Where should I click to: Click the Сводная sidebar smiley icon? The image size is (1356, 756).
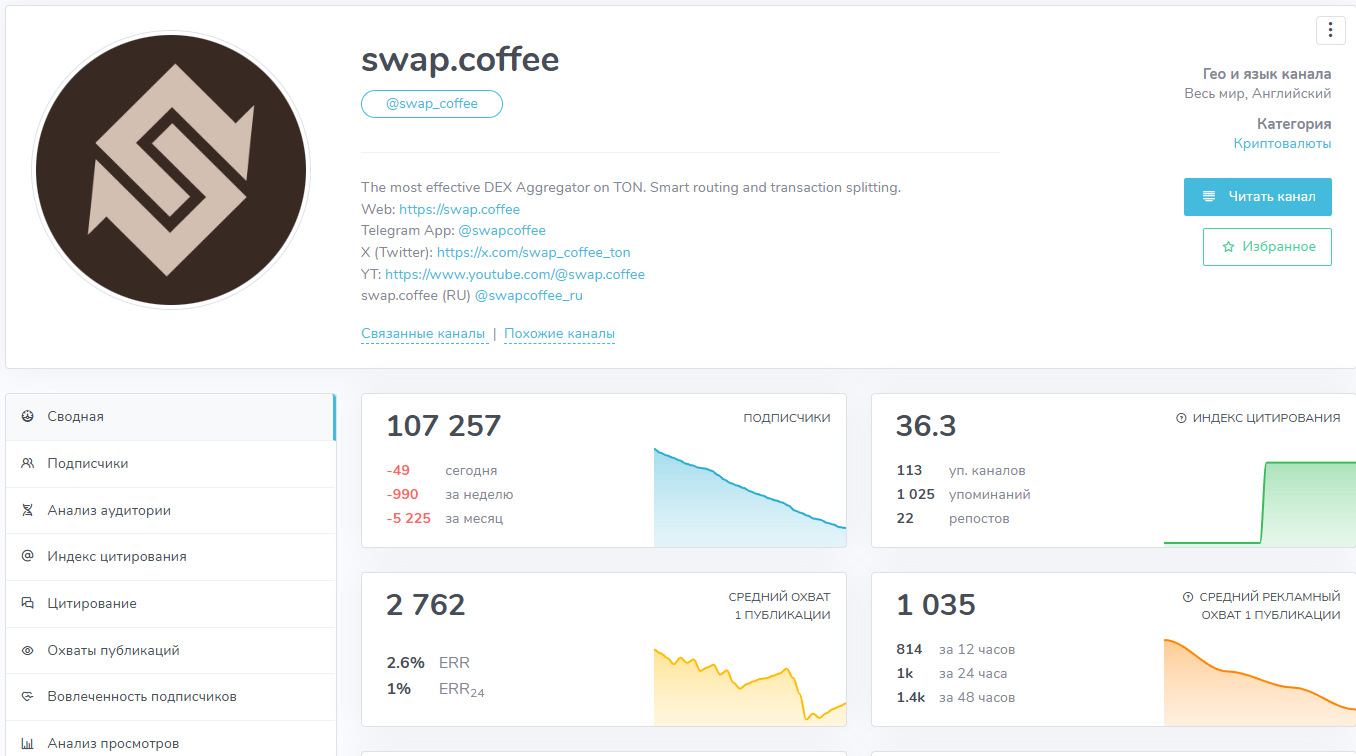click(x=28, y=416)
